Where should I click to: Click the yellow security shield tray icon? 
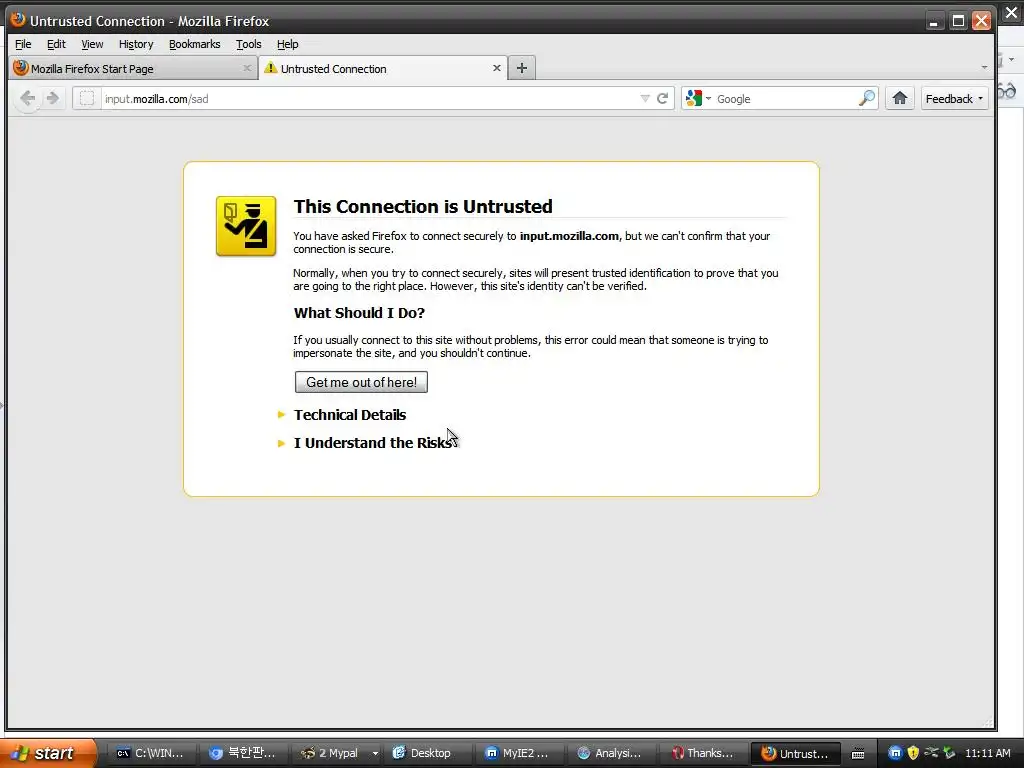(x=913, y=753)
